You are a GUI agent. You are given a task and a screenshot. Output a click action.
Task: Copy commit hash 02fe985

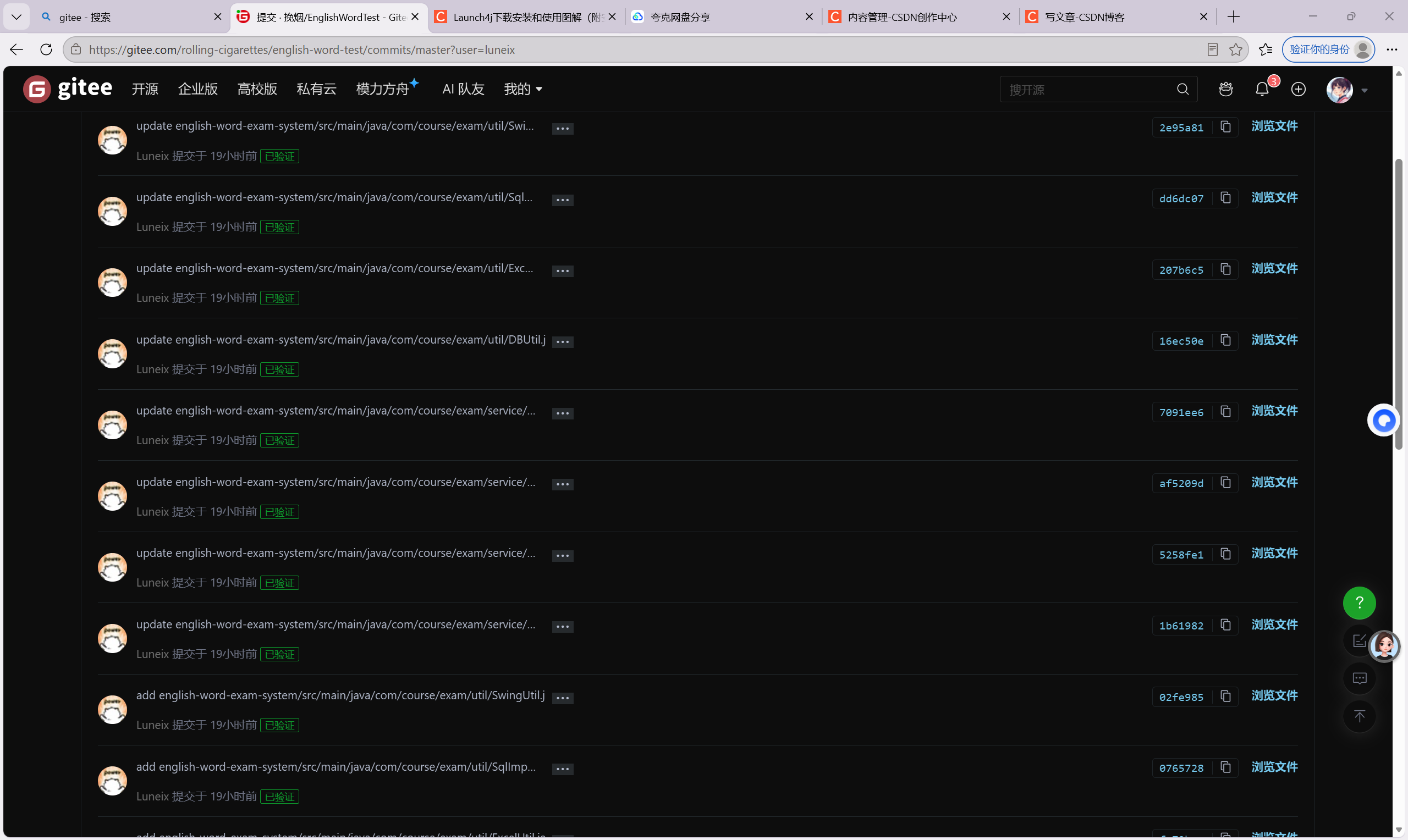pos(1226,696)
